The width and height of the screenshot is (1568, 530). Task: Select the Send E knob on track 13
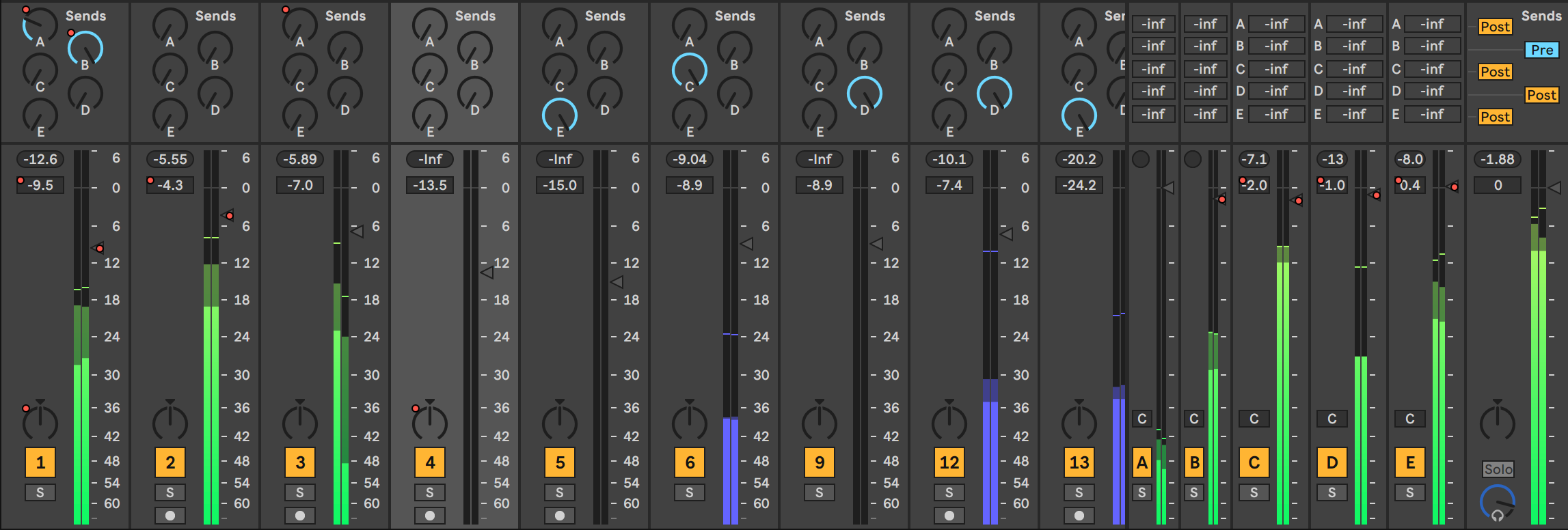tap(1079, 116)
